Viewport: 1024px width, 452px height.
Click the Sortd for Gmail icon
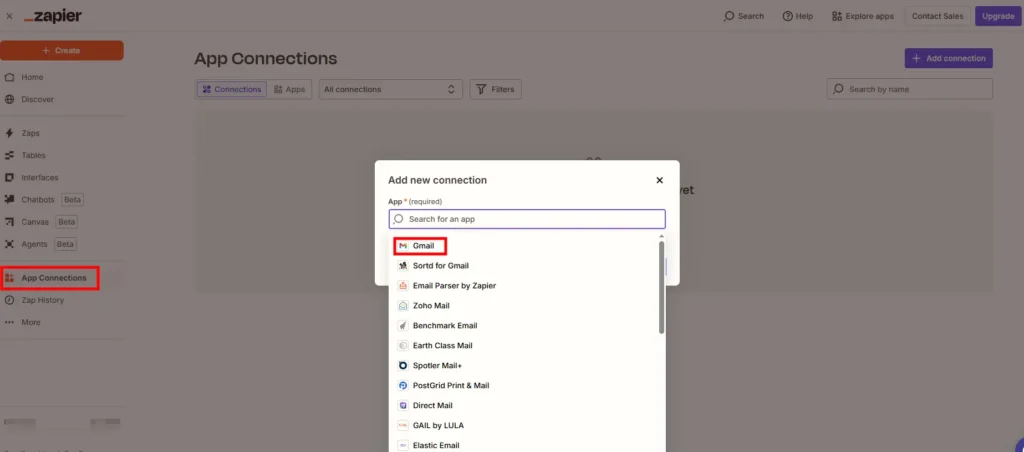(403, 266)
